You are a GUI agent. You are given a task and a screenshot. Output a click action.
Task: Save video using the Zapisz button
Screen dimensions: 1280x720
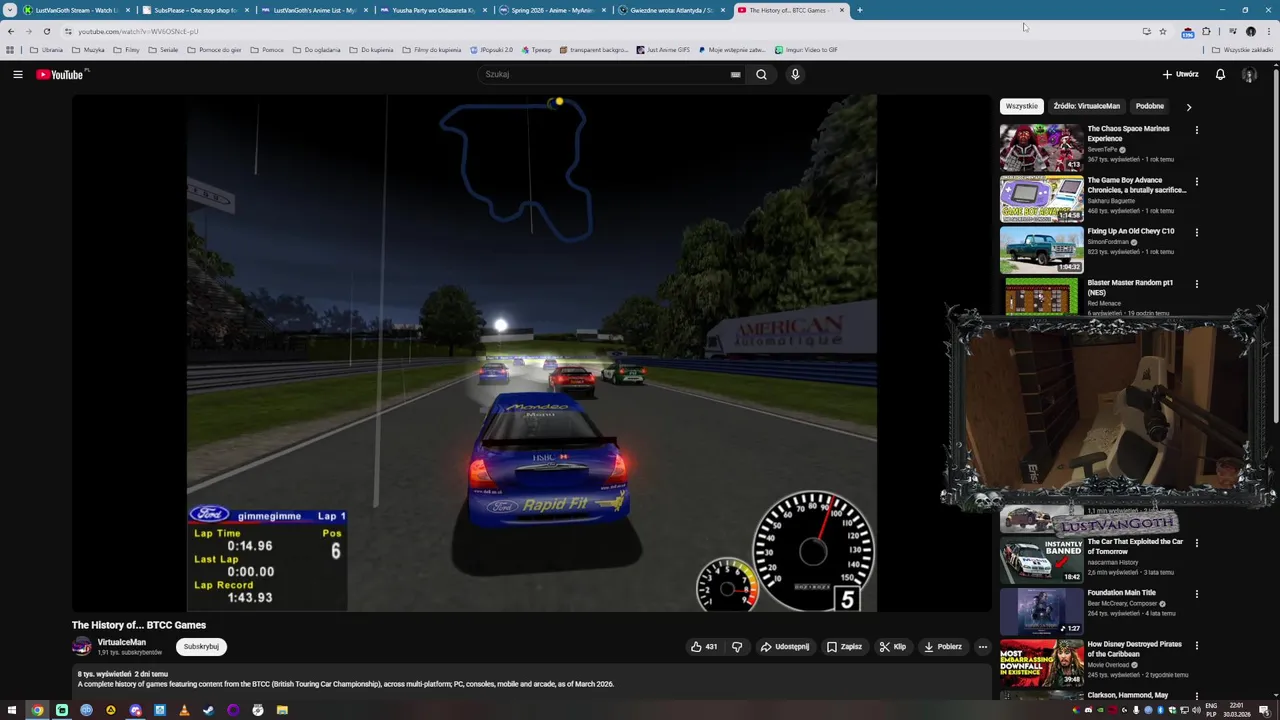click(844, 647)
